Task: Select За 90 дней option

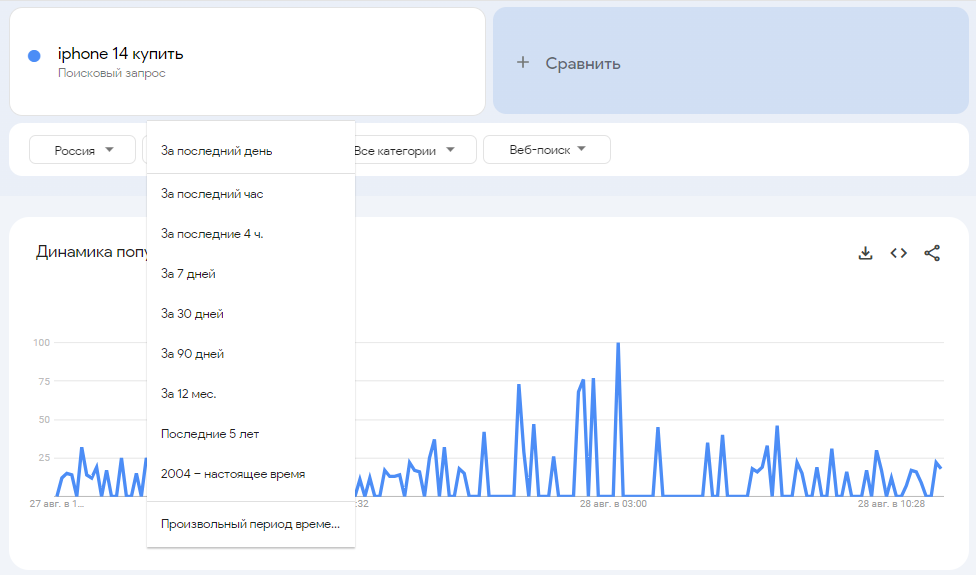Action: tap(251, 353)
